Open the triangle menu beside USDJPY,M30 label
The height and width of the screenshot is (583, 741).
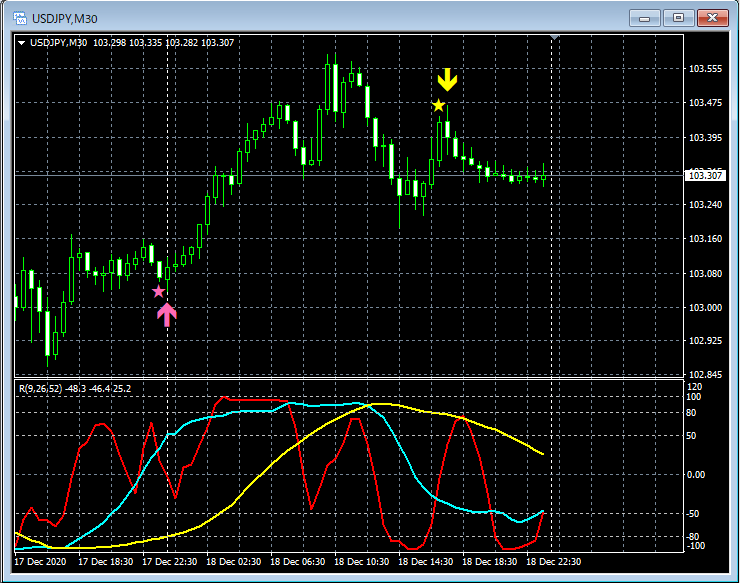tap(22, 42)
